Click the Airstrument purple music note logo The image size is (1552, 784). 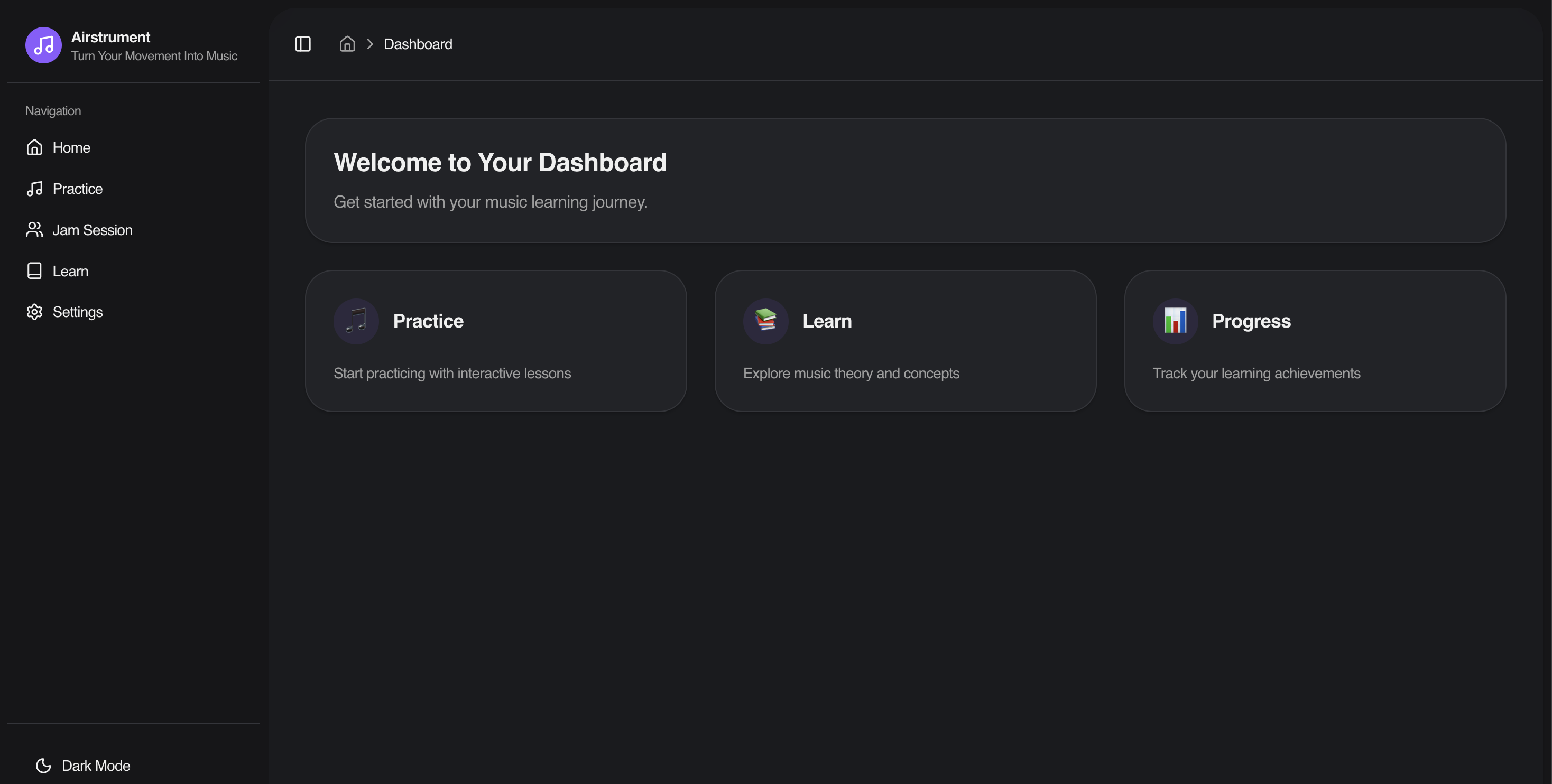(x=43, y=45)
